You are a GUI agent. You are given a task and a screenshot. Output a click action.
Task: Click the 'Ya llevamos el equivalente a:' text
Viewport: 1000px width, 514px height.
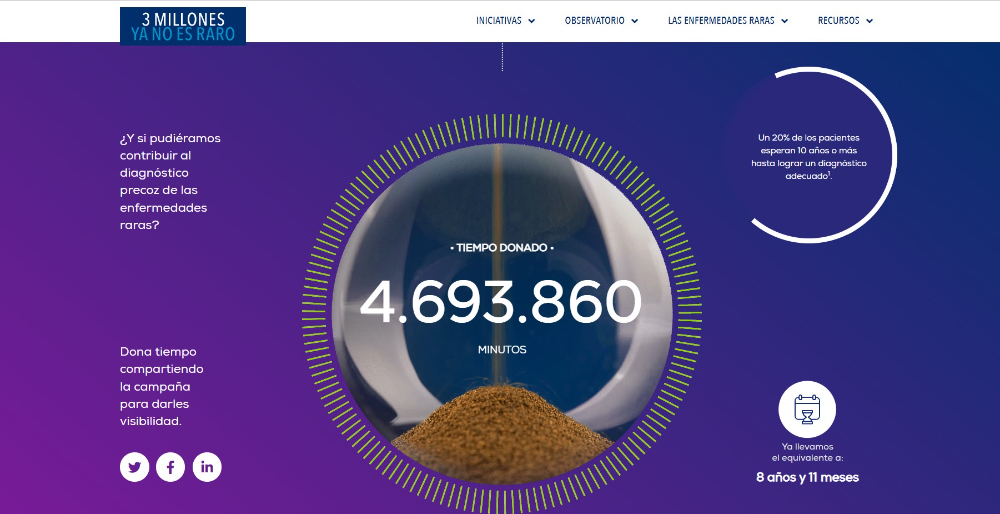tap(807, 452)
